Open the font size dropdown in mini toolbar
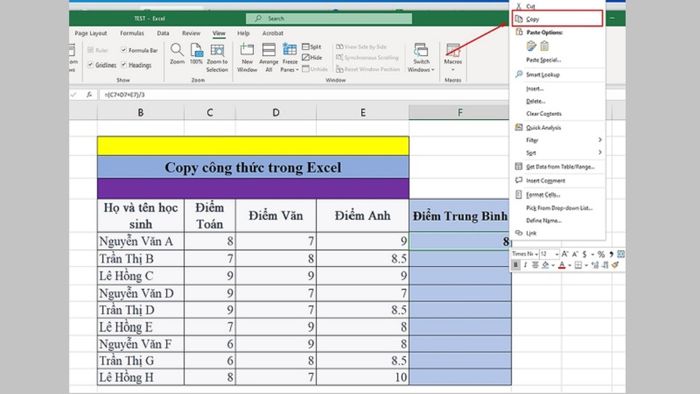The image size is (700, 394). [557, 254]
